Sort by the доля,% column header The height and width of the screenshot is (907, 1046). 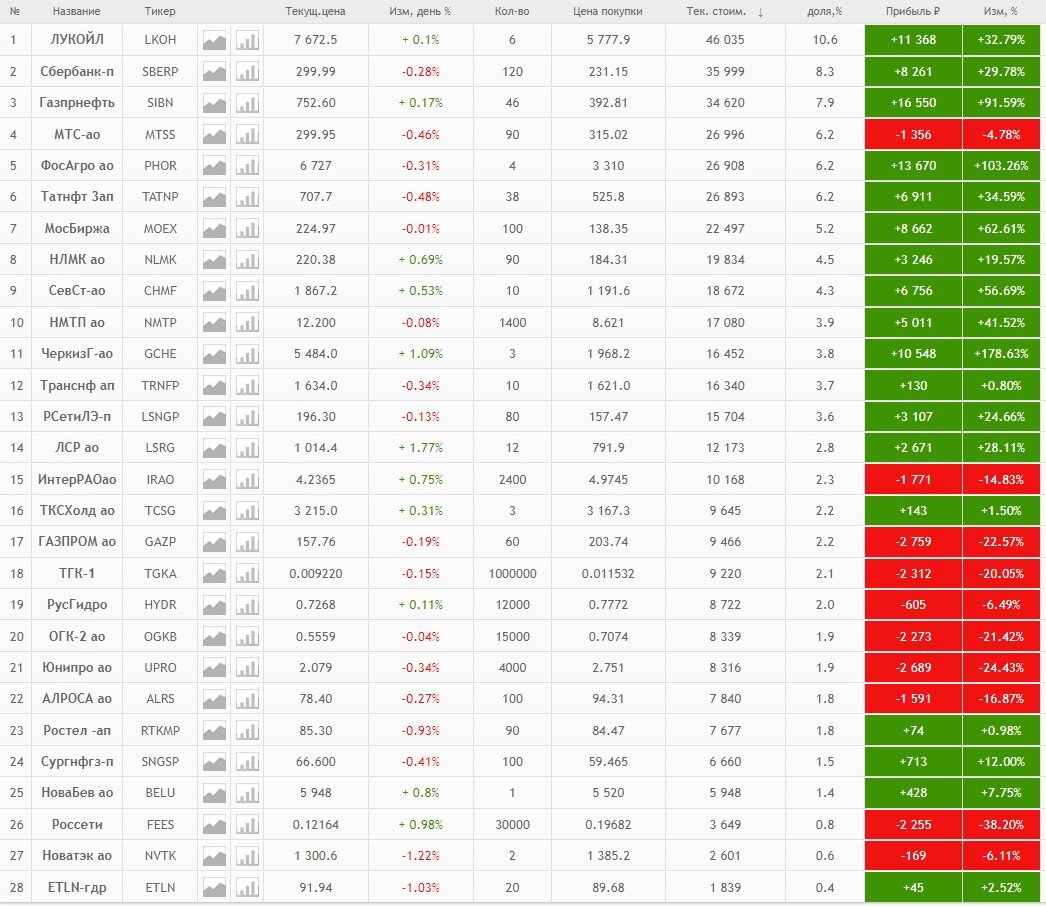(825, 11)
